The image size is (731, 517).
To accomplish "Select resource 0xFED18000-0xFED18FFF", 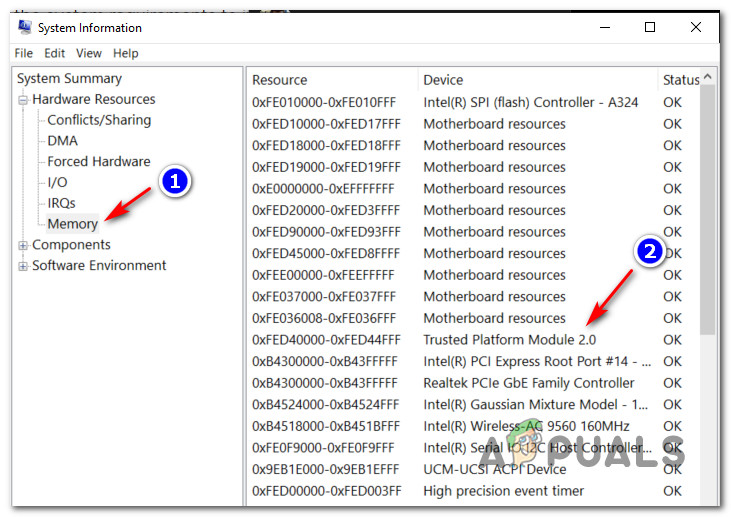I will coord(326,146).
